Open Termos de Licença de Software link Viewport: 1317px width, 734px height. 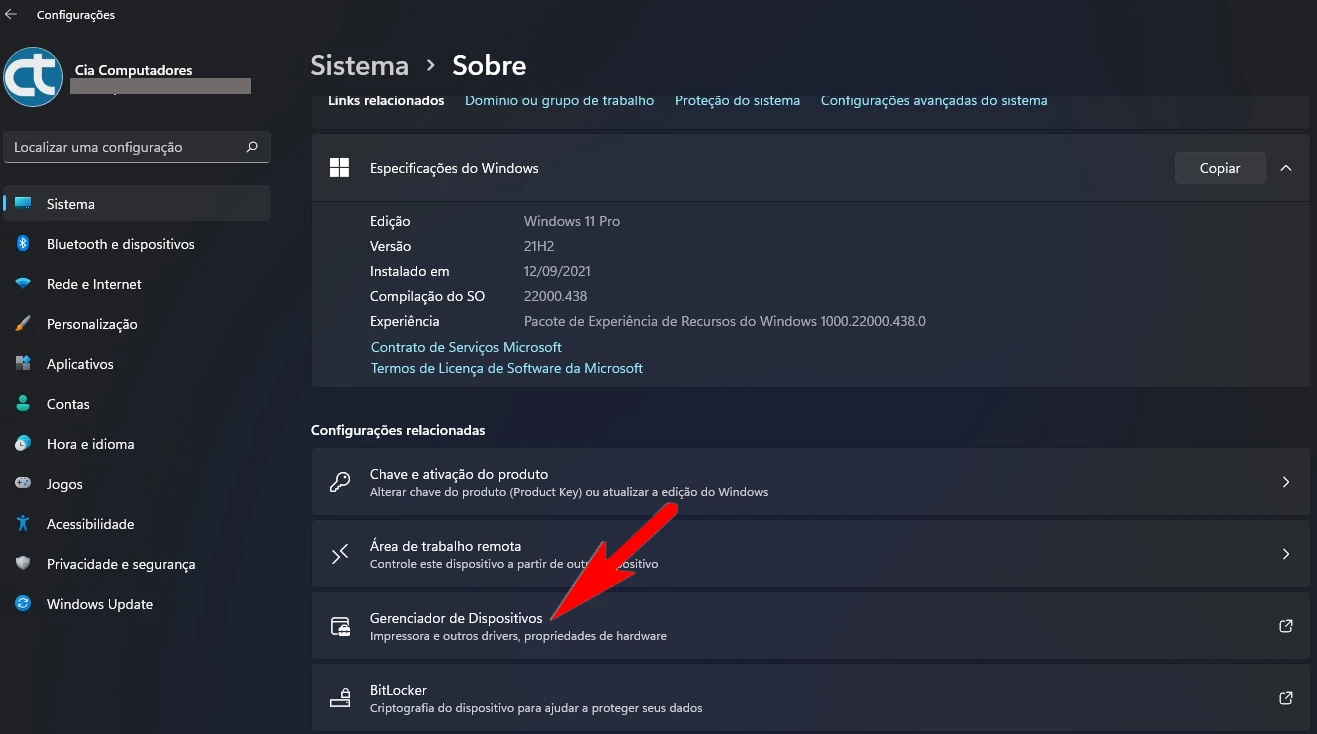(x=507, y=368)
